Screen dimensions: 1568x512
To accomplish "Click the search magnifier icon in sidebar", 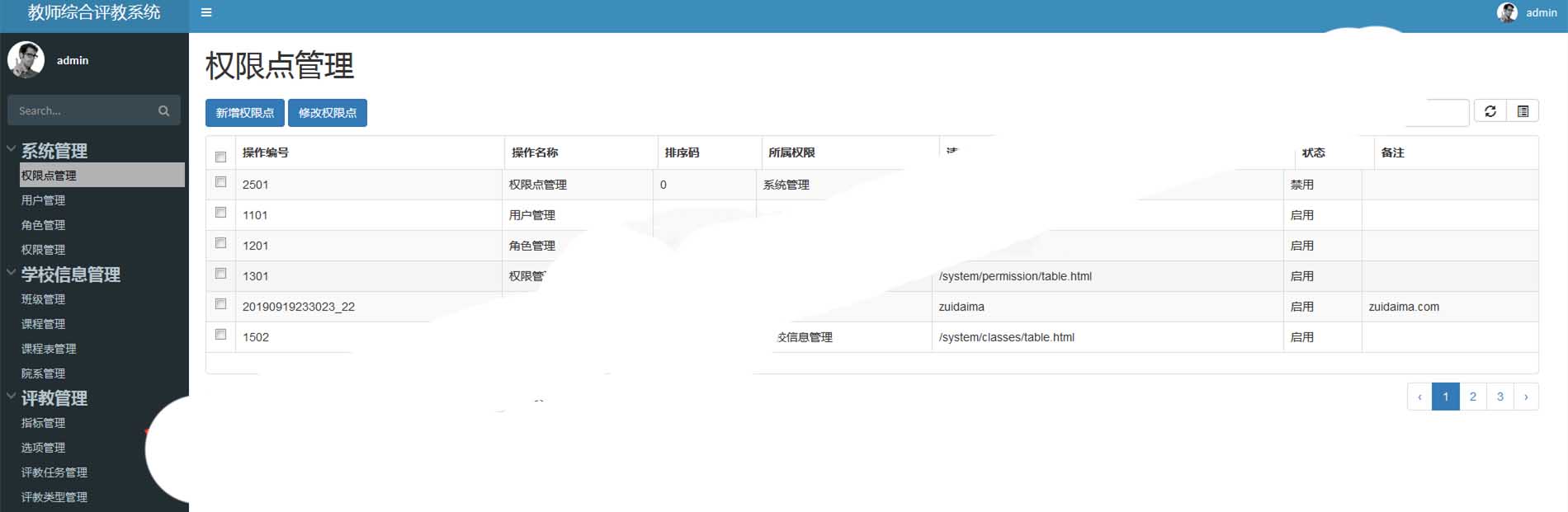I will 163,110.
